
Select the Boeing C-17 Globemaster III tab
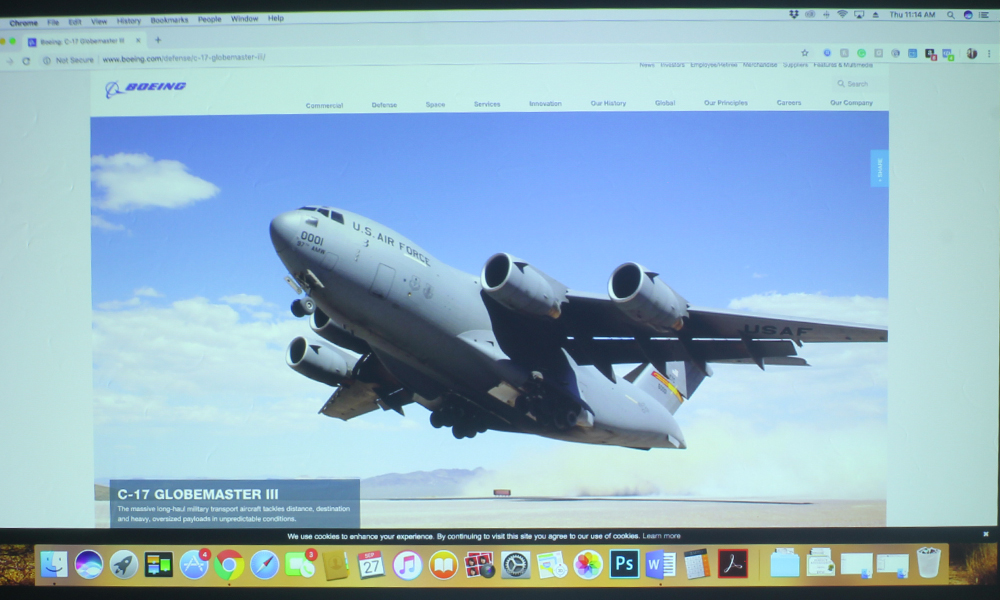(83, 41)
